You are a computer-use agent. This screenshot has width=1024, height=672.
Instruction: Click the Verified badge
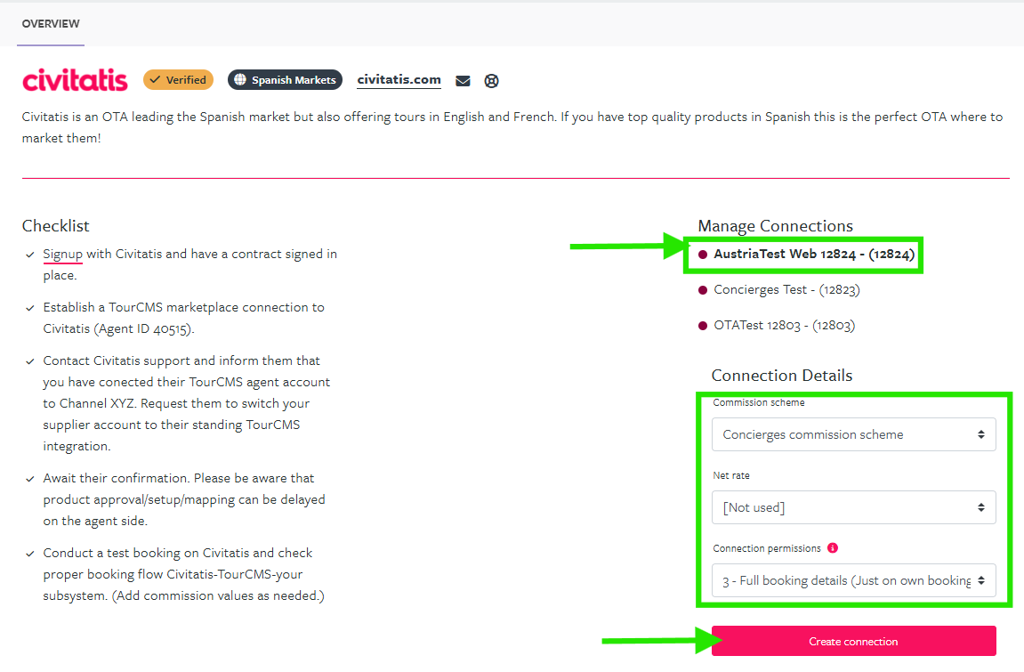(178, 80)
